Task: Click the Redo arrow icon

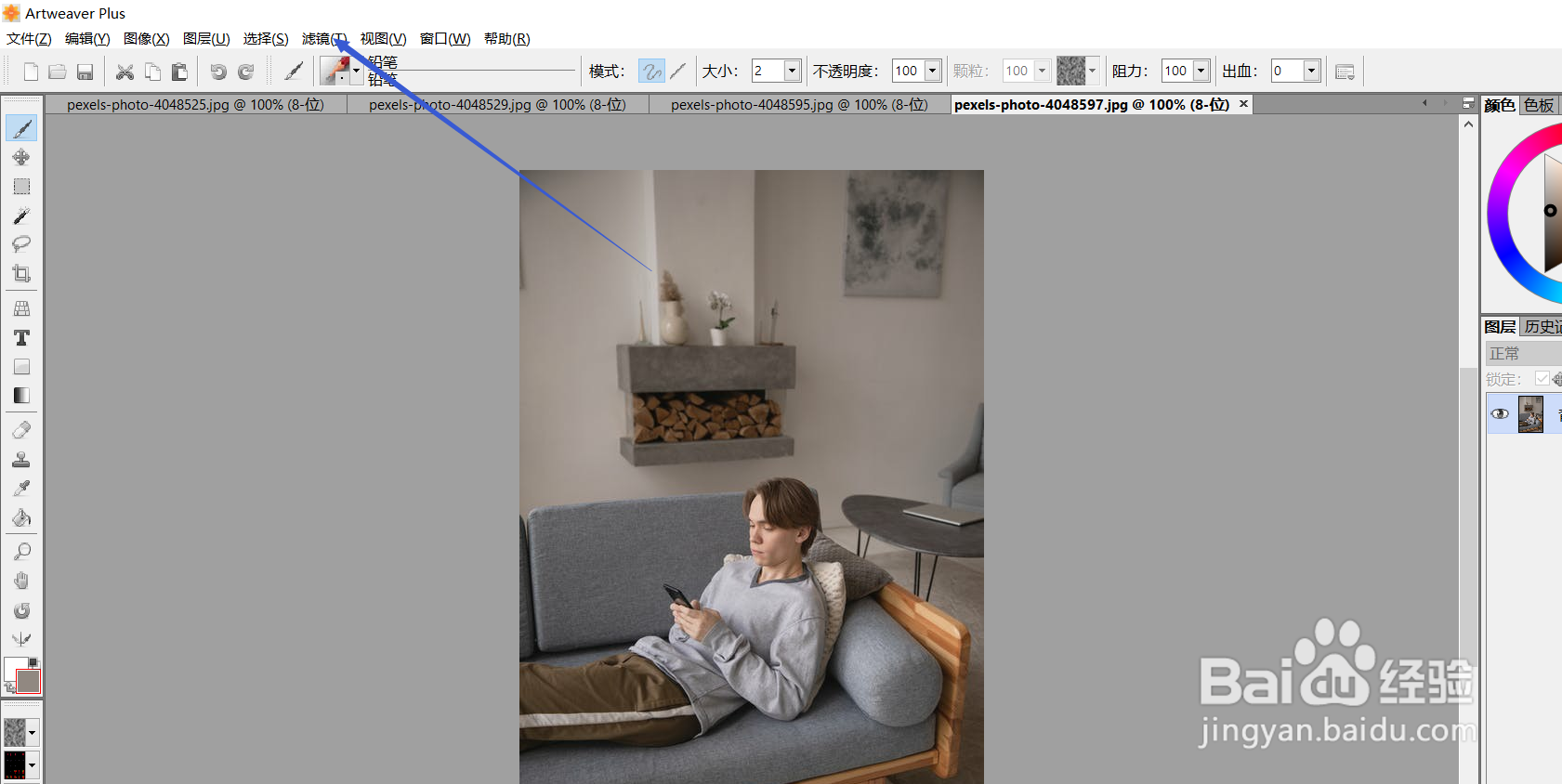Action: tap(246, 72)
